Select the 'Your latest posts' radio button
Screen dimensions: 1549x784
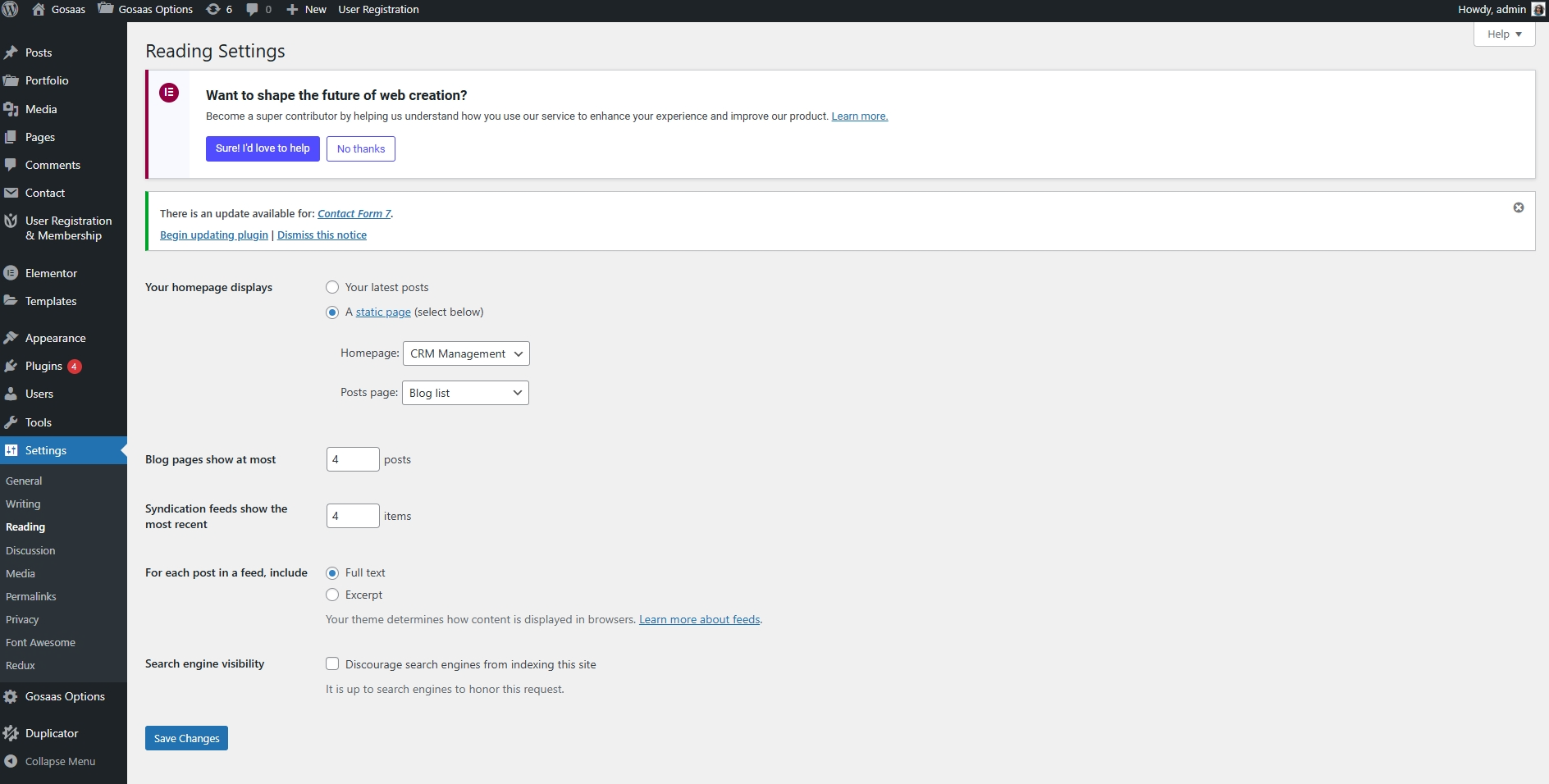click(x=332, y=287)
